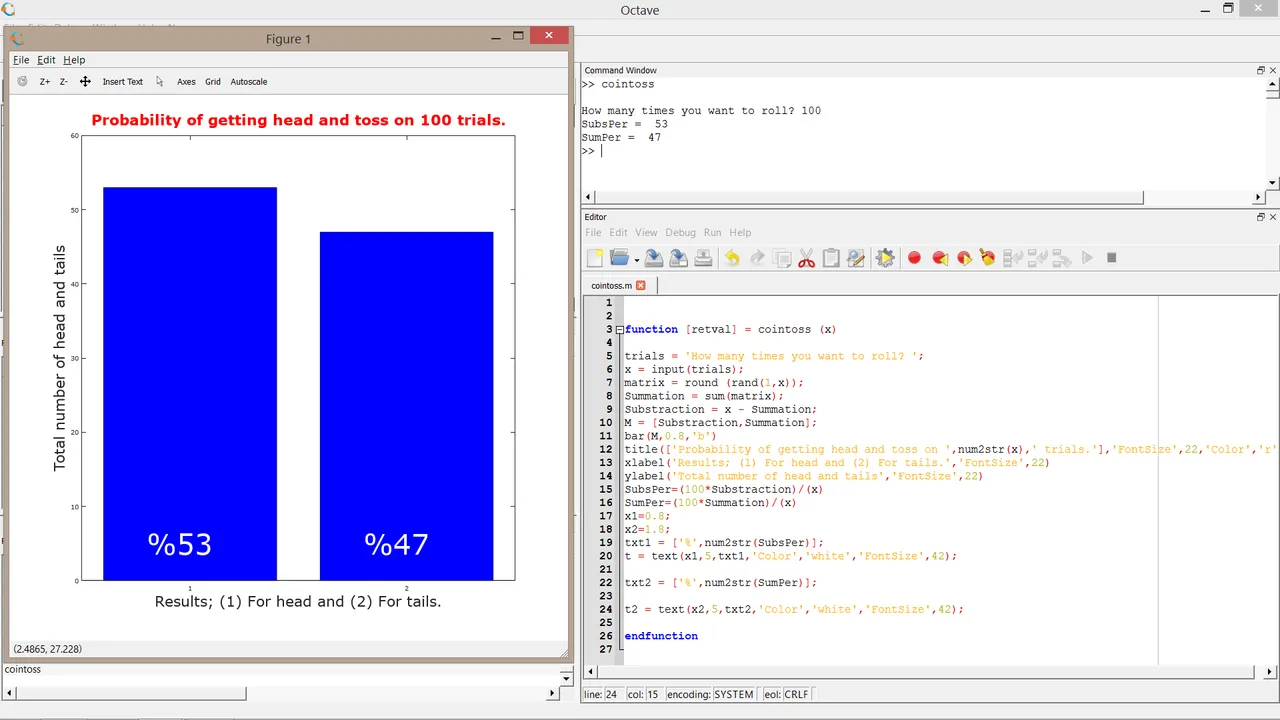Undock the Command Window panel
This screenshot has height=720, width=1280.
coord(1261,70)
